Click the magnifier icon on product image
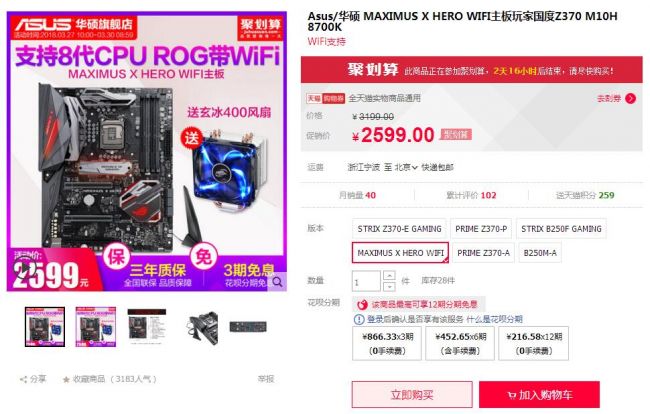The image size is (650, 414). (277, 282)
